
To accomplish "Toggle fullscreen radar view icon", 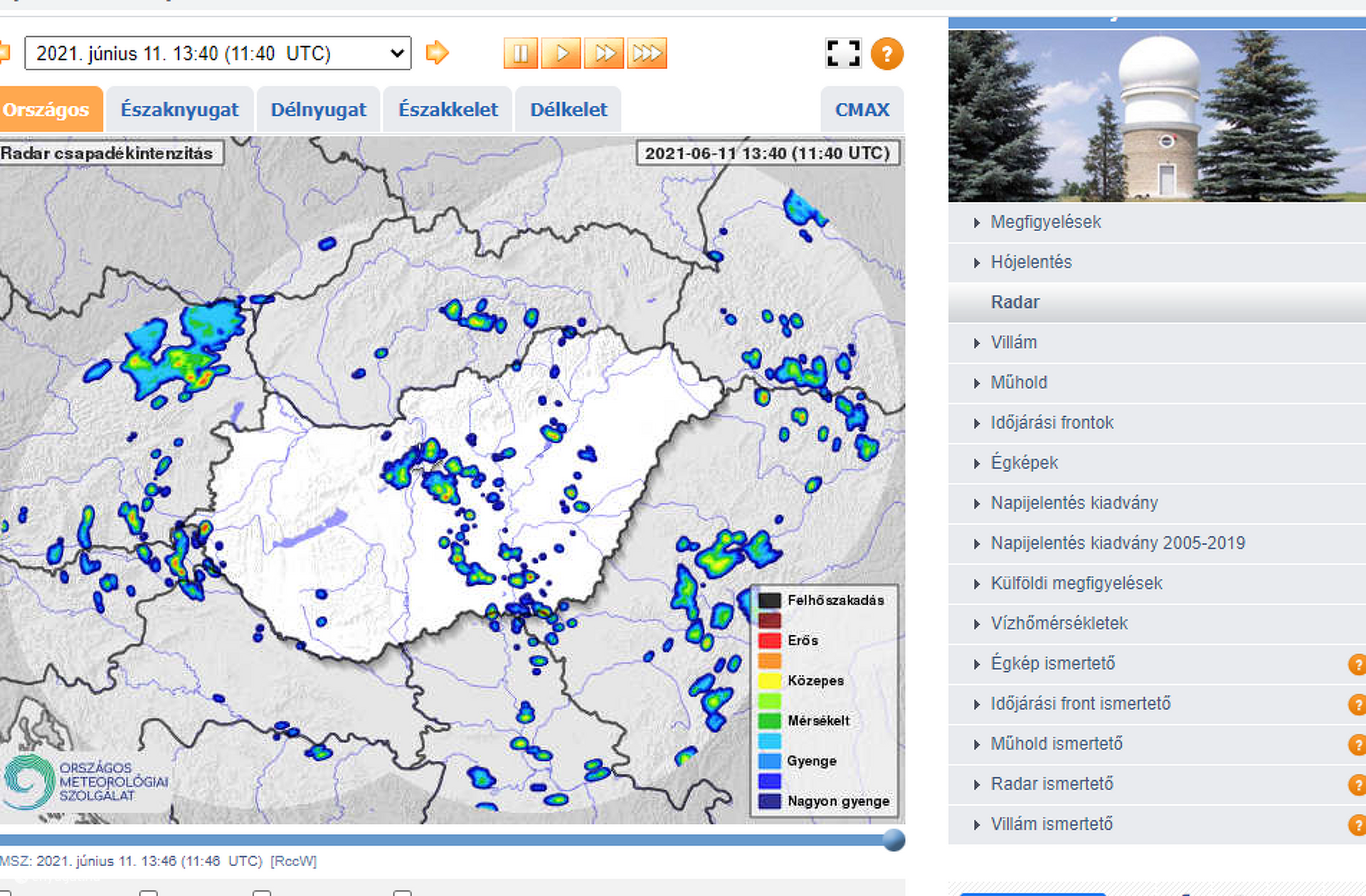I will pos(844,53).
